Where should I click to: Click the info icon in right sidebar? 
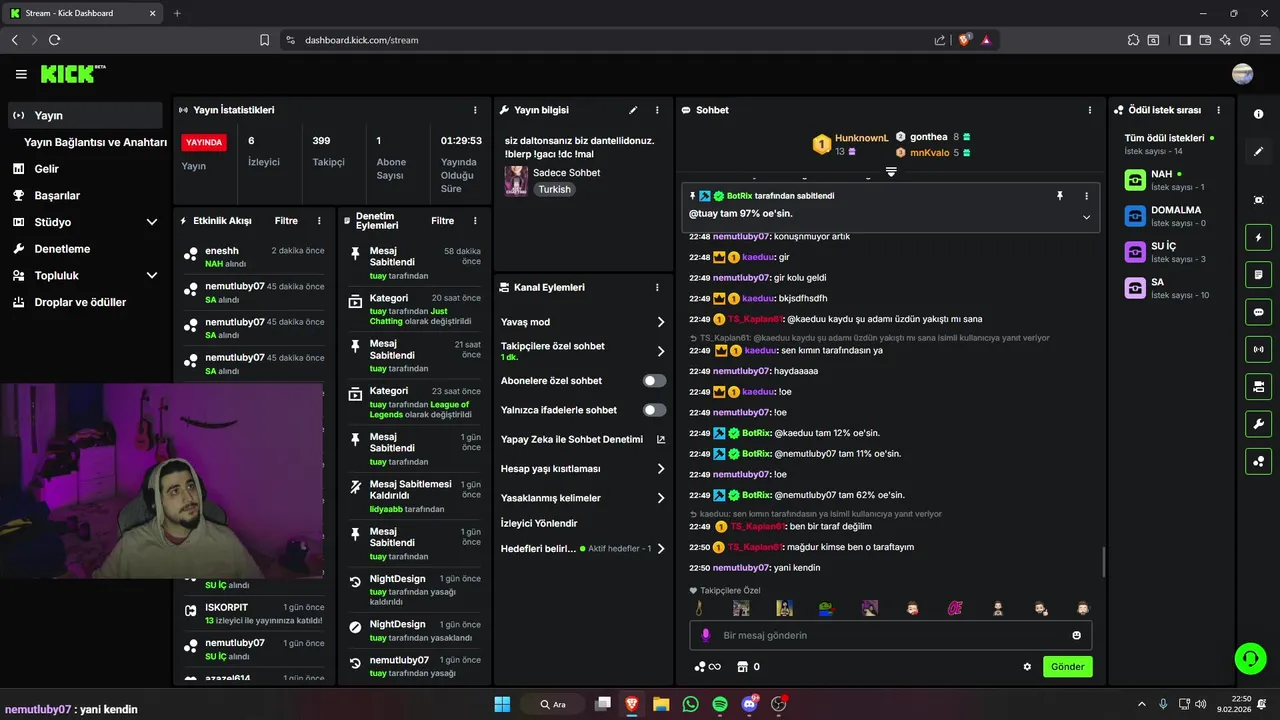1258,114
